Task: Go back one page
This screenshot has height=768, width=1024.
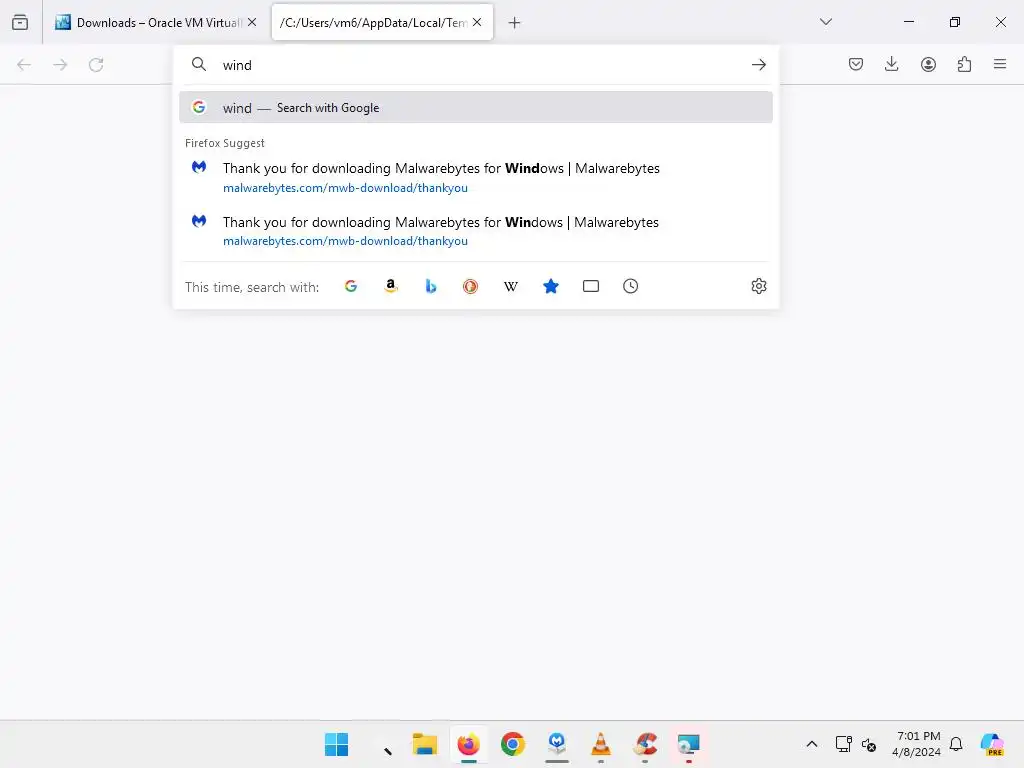Action: (x=24, y=65)
